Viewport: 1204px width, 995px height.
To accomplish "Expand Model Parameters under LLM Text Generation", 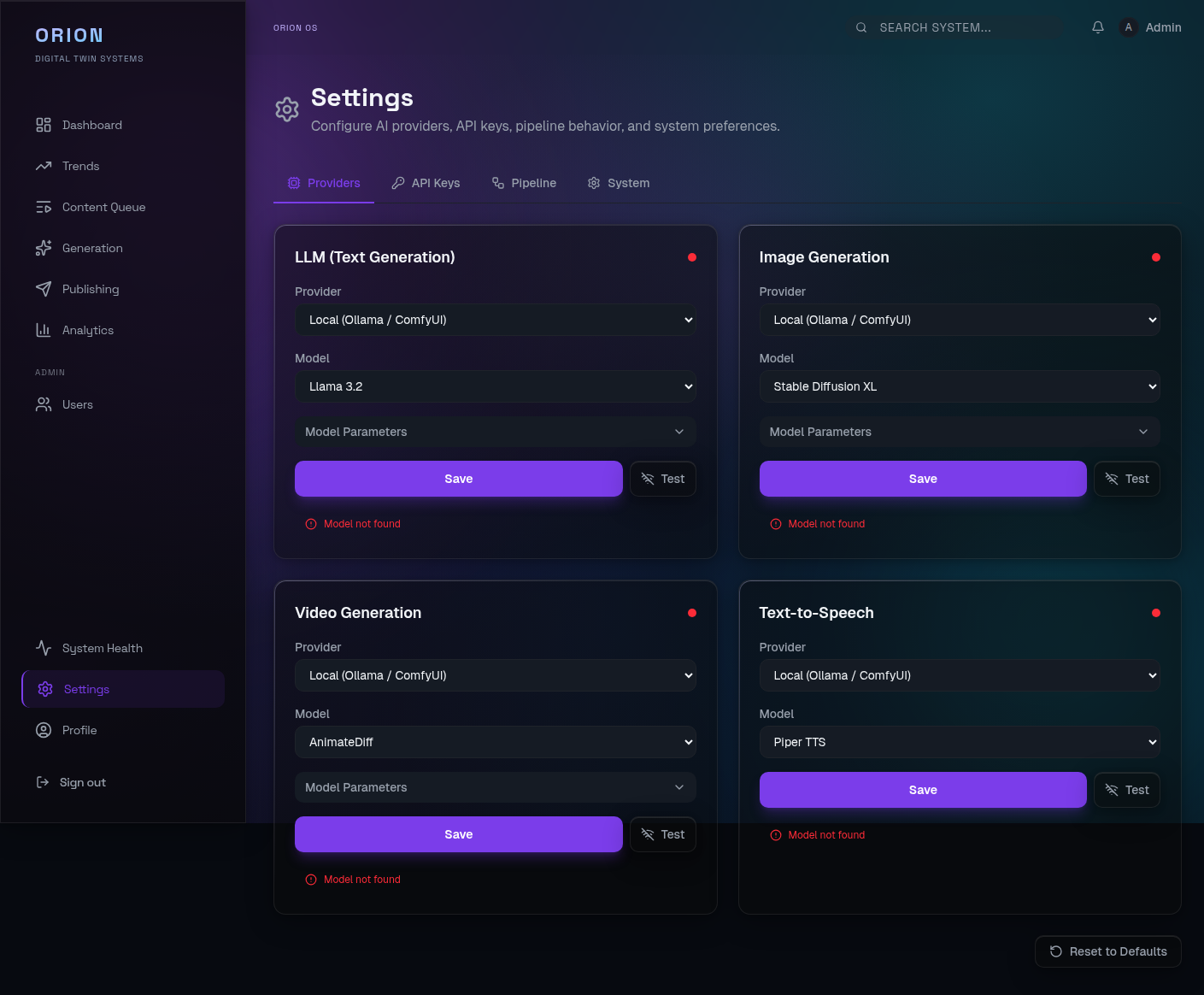I will [x=496, y=432].
